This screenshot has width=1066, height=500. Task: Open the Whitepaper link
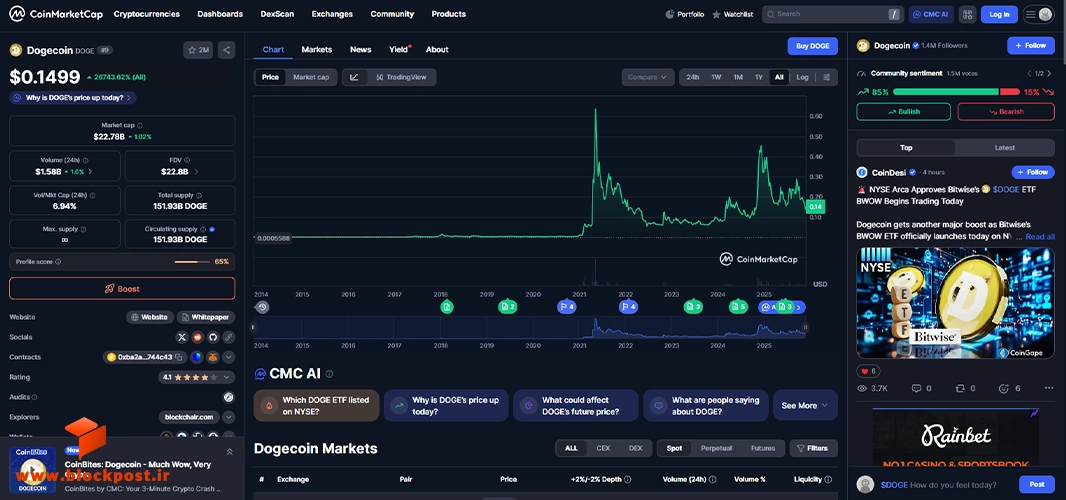pyautogui.click(x=206, y=317)
